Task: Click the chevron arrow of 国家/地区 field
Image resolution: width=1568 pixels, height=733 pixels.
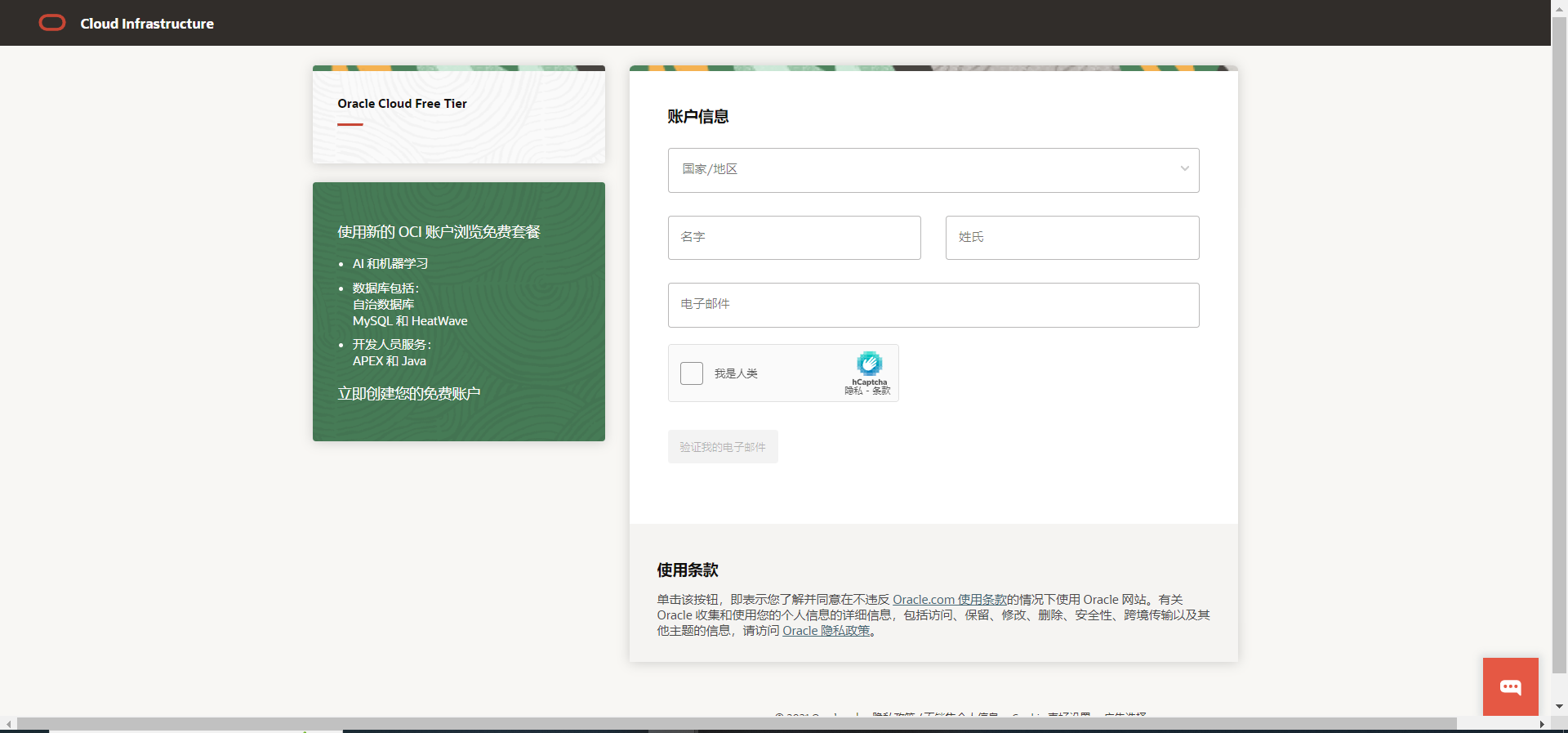Action: 1184,169
